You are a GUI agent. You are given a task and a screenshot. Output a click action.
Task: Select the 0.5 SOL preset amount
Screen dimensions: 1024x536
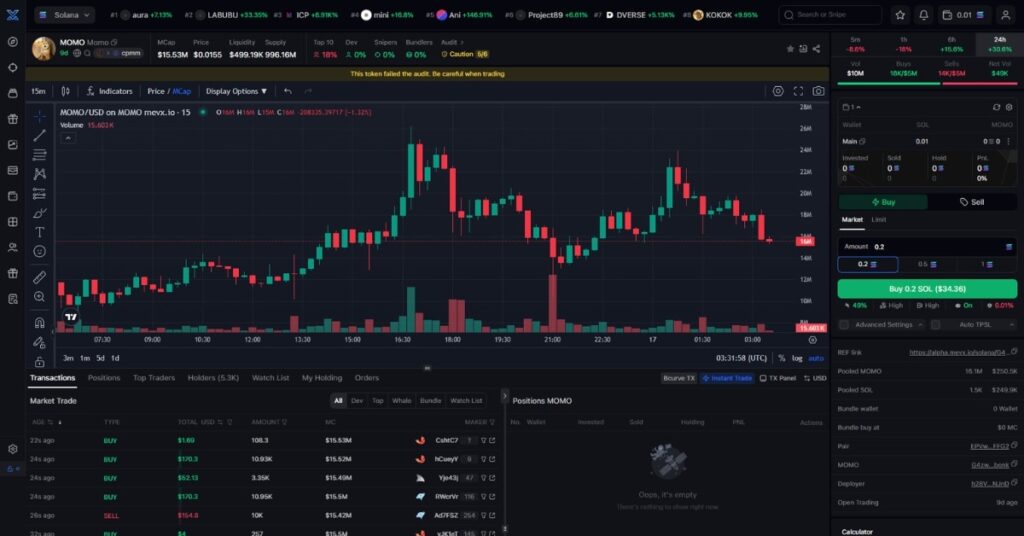pos(927,264)
